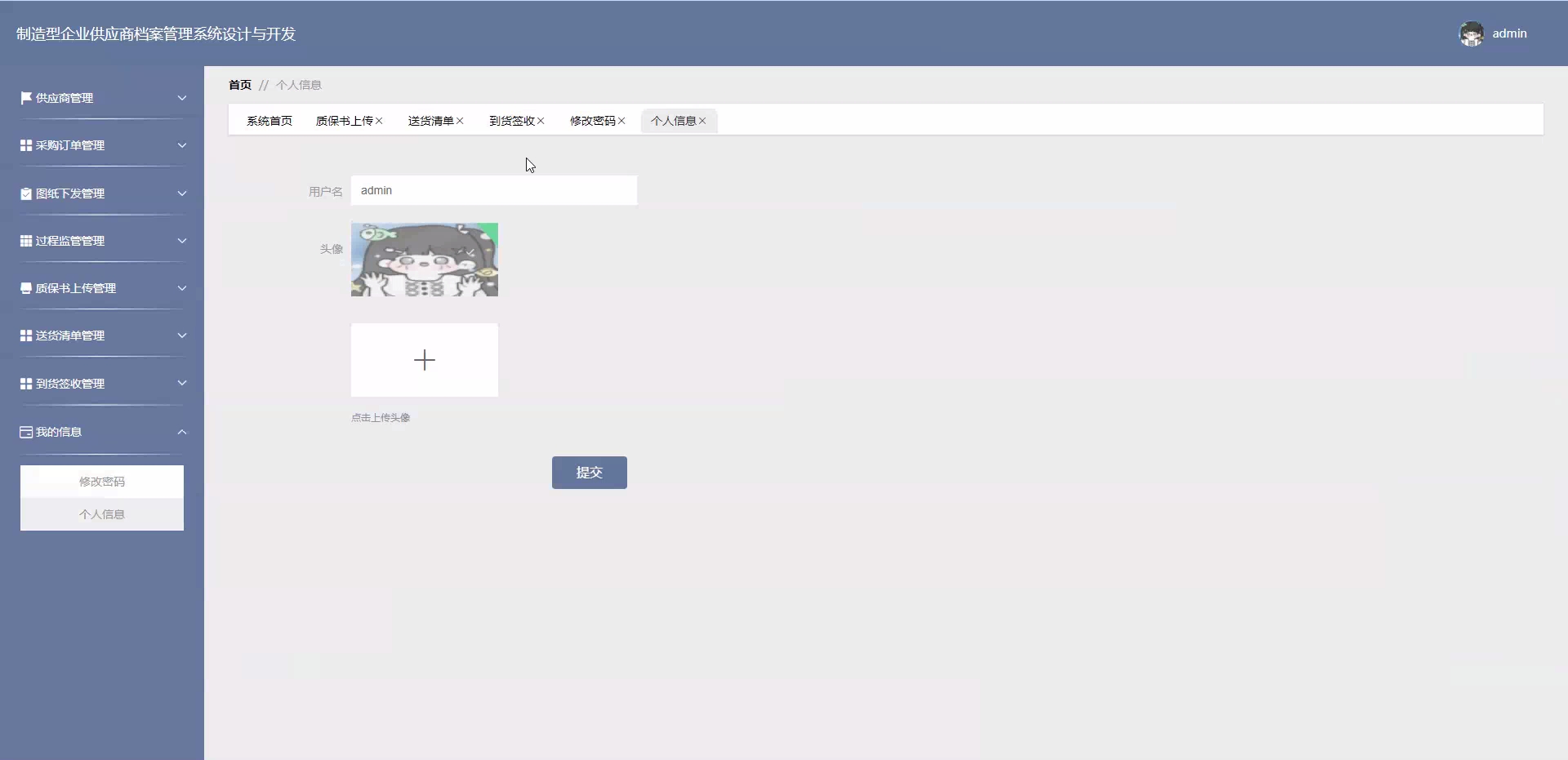Collapse the 我的信息 menu chevron

coord(182,432)
